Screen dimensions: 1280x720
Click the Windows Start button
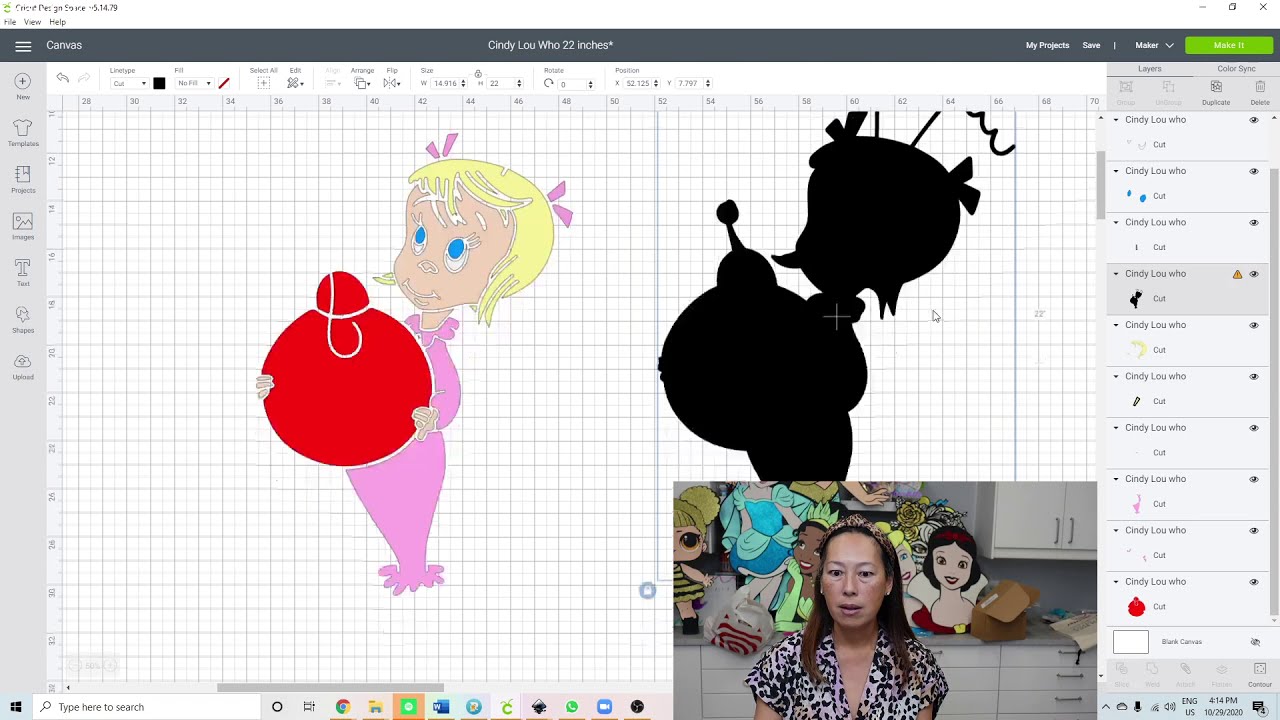pos(15,707)
